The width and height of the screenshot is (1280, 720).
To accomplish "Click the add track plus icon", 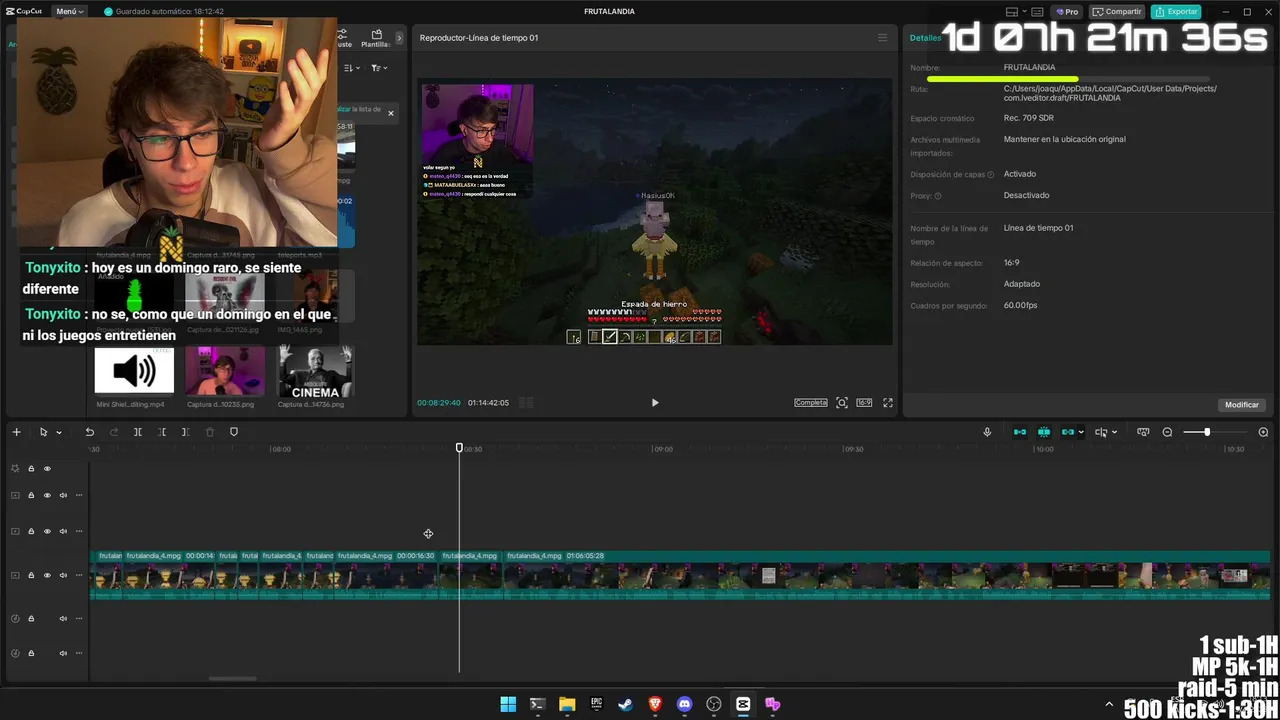I will tap(16, 432).
